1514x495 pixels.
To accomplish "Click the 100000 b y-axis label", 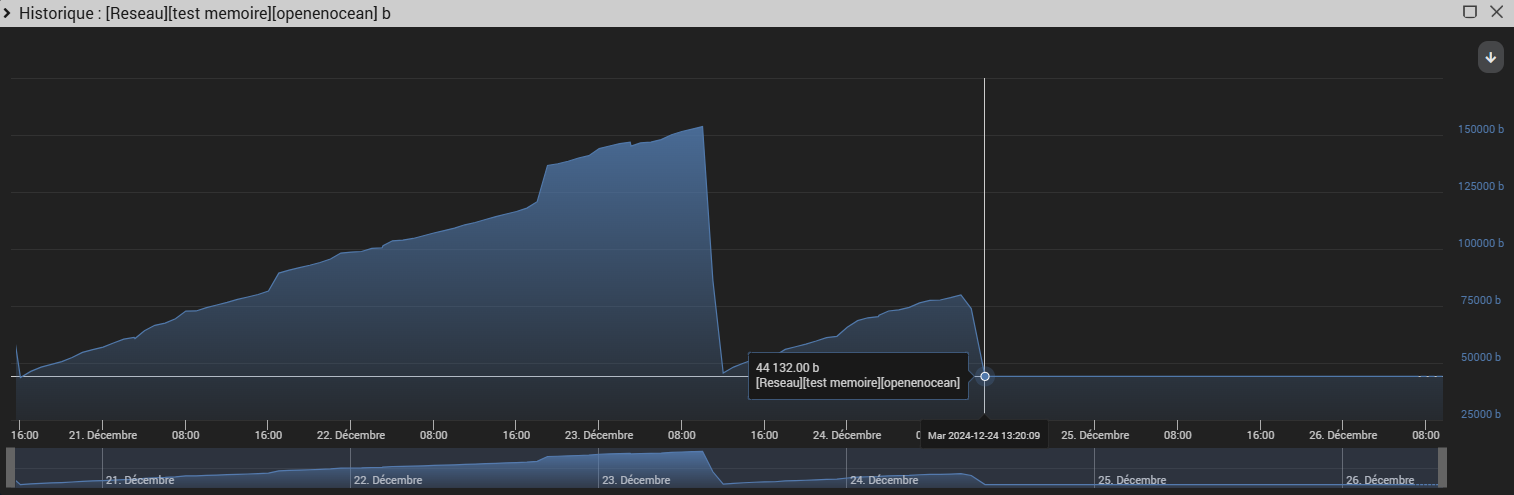I will pos(1479,244).
